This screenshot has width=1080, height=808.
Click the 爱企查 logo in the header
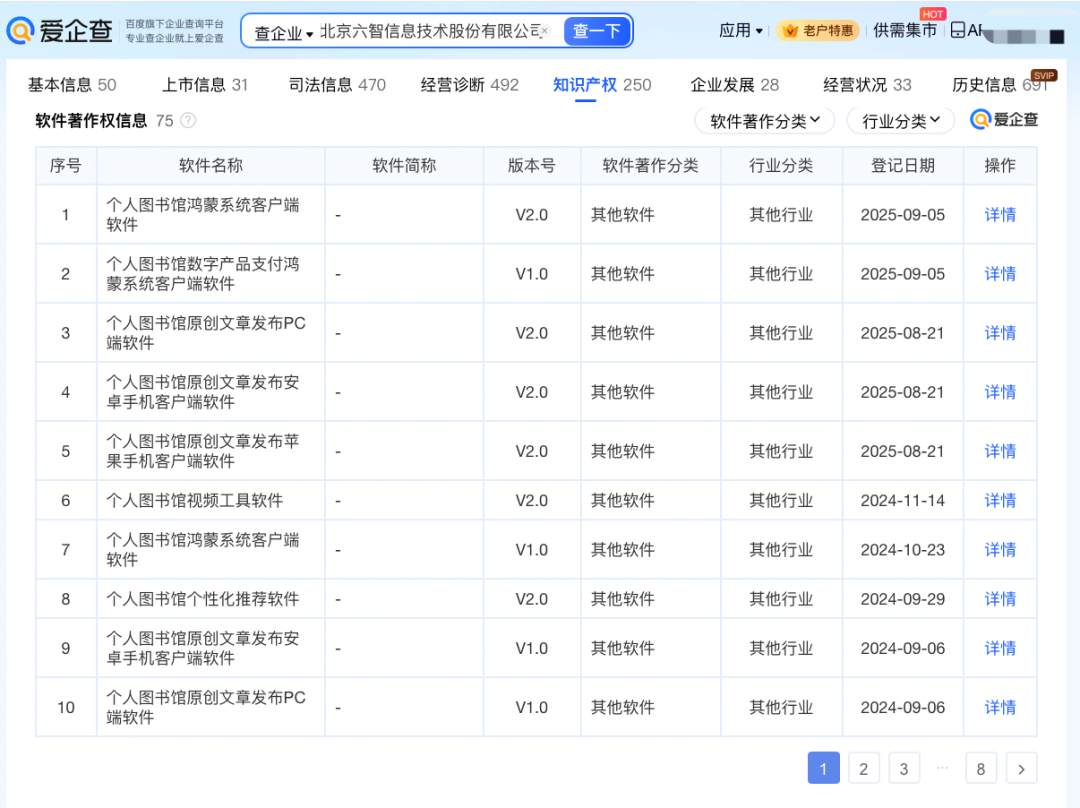point(62,31)
